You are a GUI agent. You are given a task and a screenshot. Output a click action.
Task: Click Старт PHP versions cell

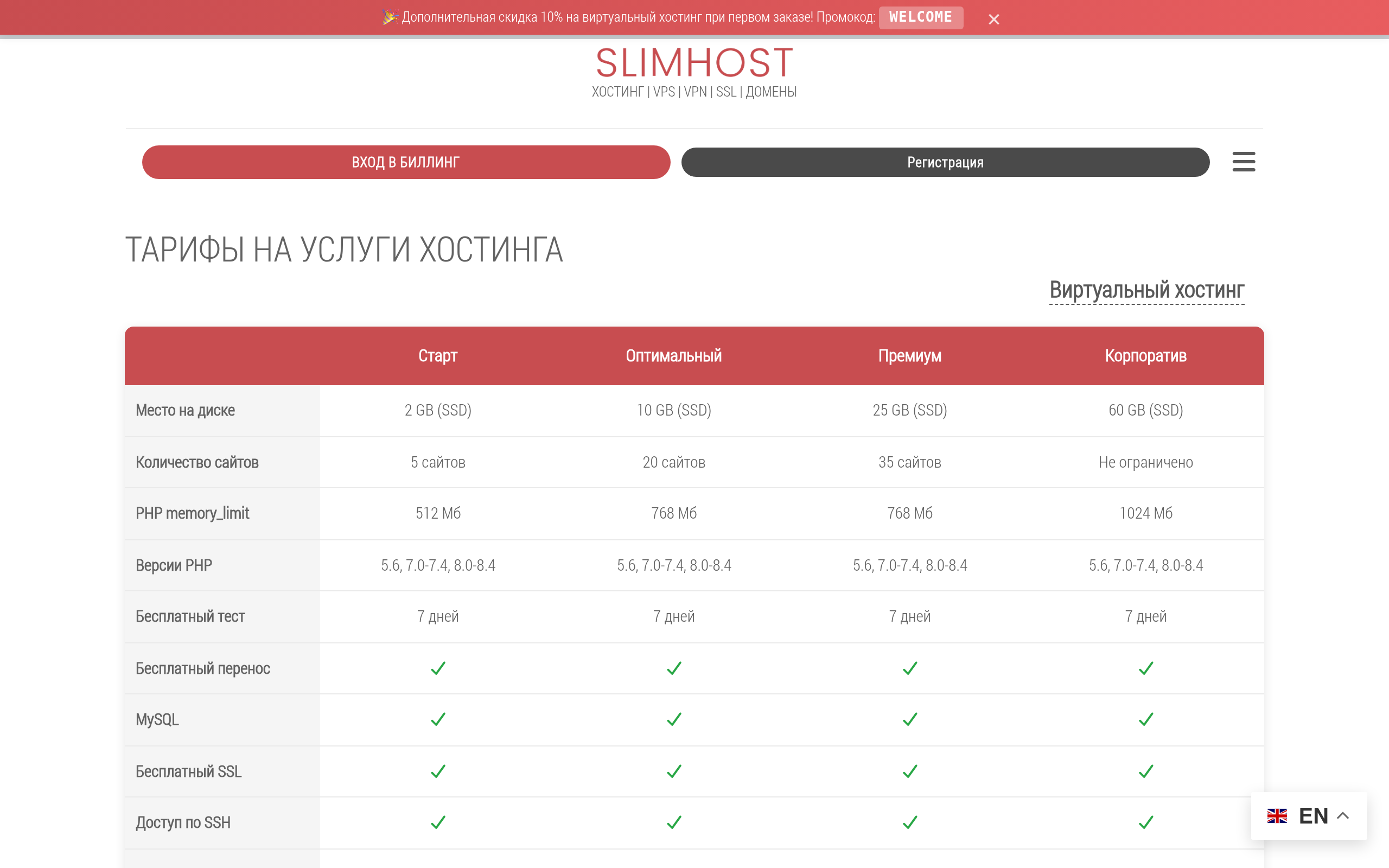click(438, 565)
